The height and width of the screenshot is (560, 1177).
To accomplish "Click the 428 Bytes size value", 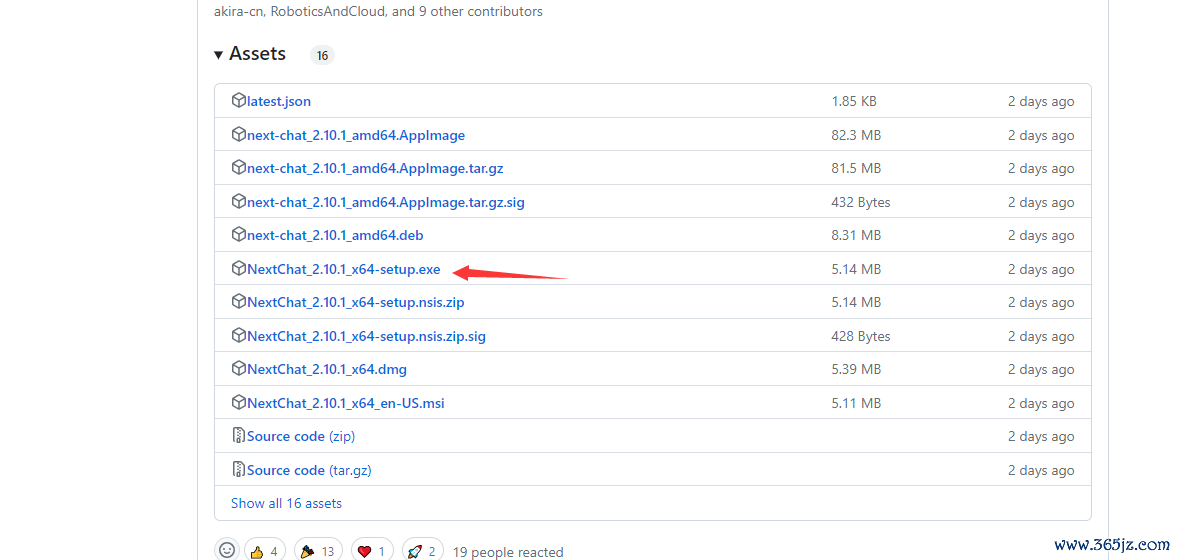I will coord(861,336).
